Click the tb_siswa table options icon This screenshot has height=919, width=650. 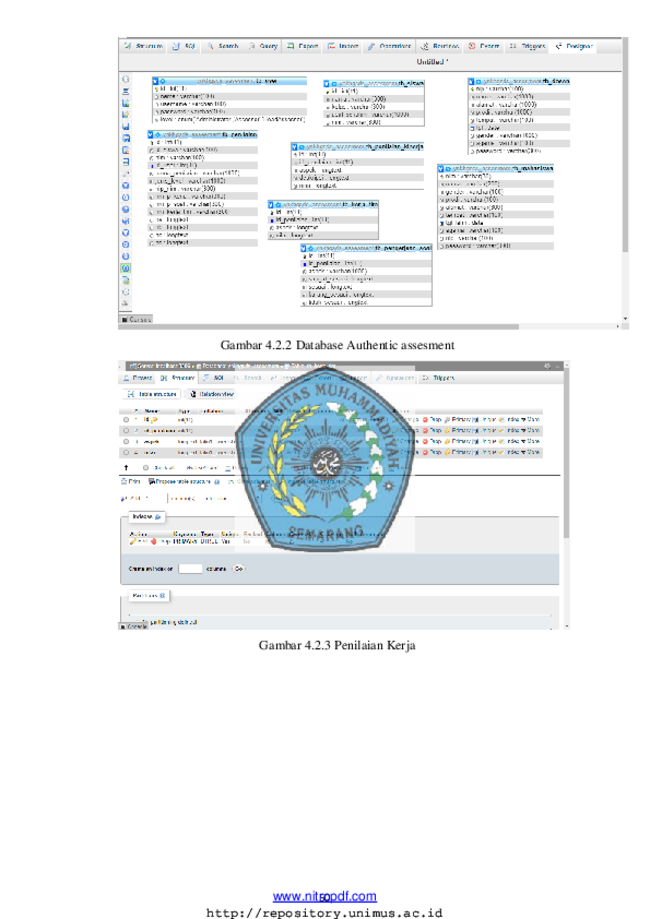pos(334,84)
